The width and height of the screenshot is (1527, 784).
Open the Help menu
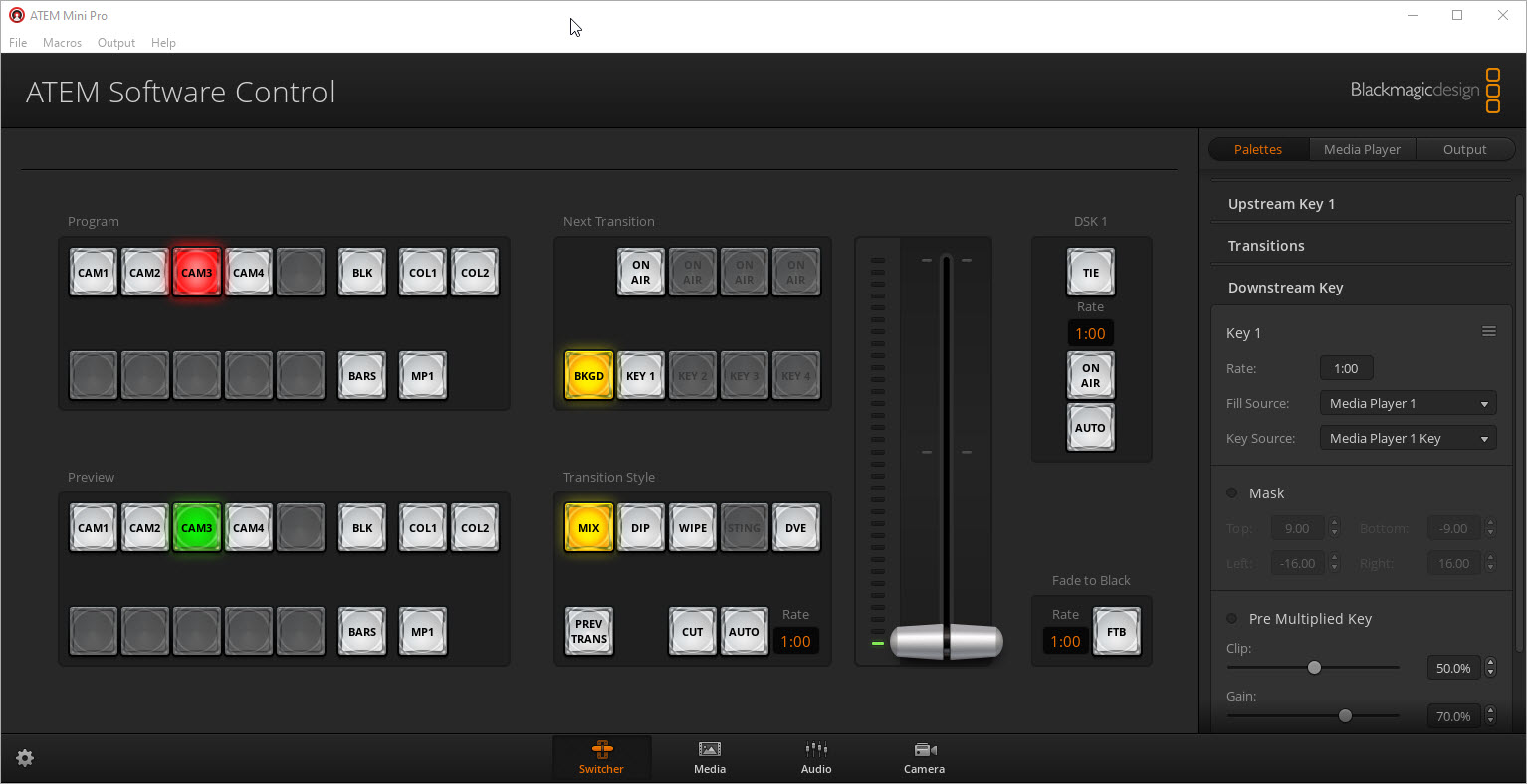coord(163,43)
